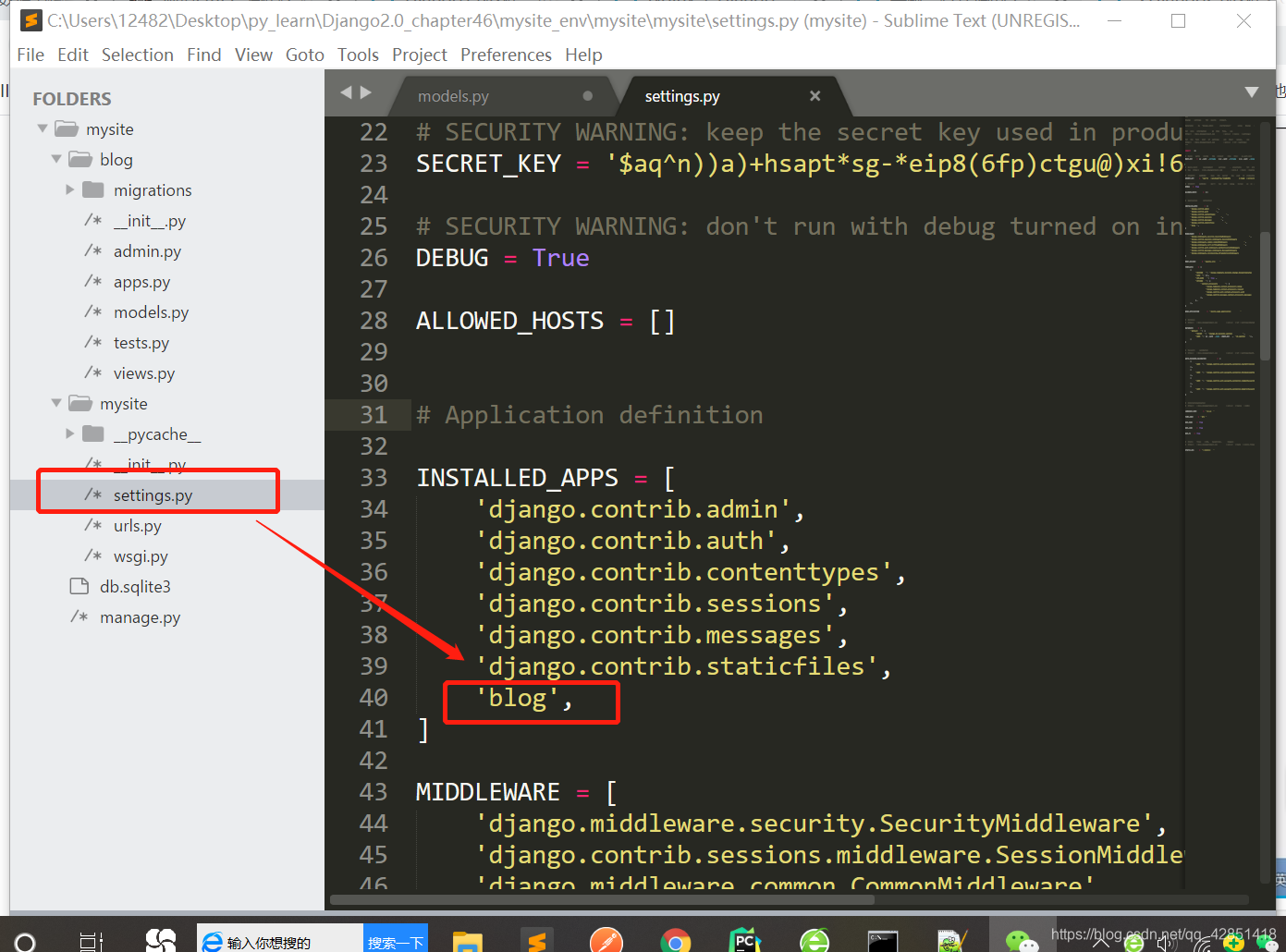This screenshot has height=952, width=1286.
Task: Open Chrome from taskbar
Action: pos(676,941)
